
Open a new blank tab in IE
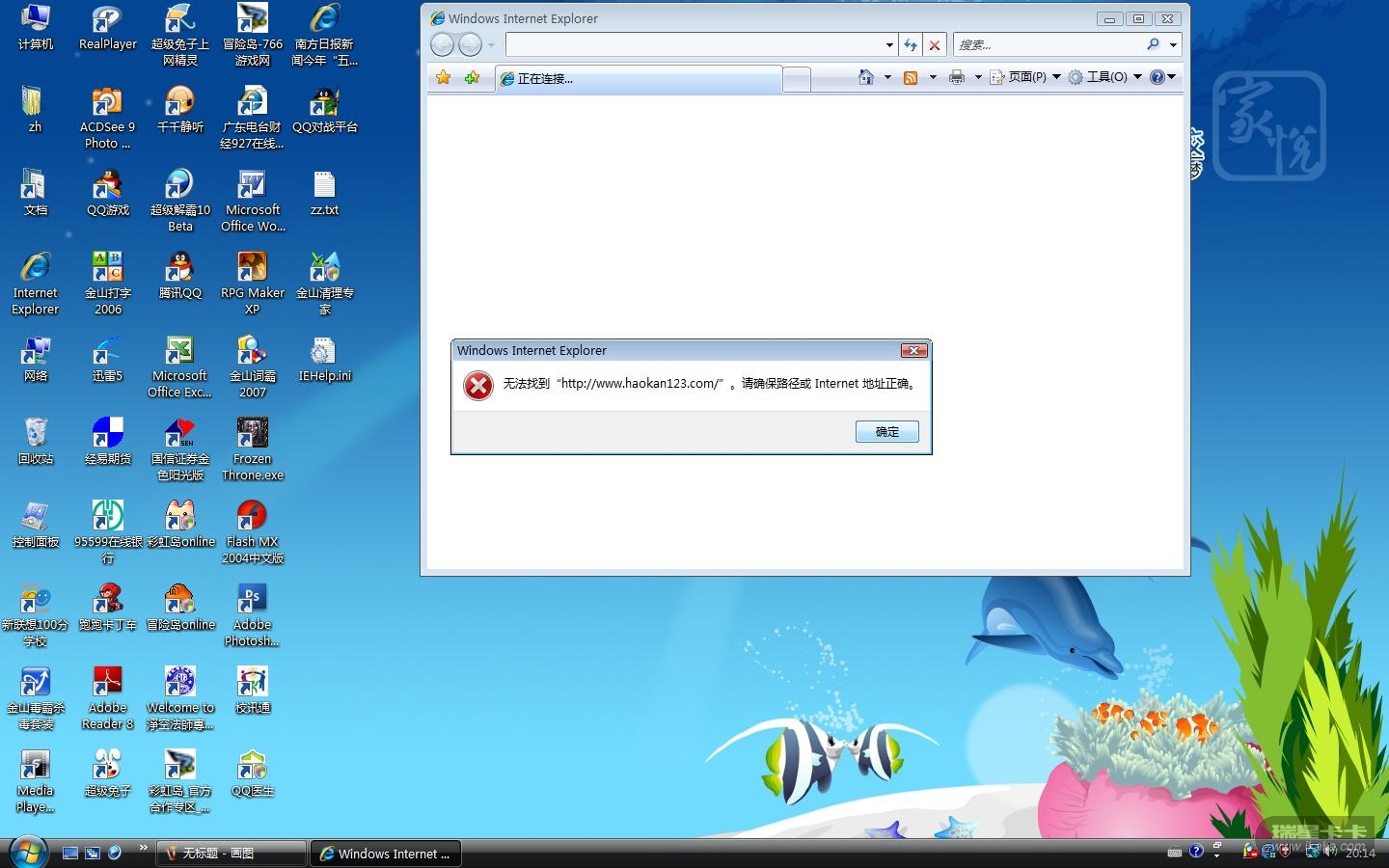(x=797, y=79)
